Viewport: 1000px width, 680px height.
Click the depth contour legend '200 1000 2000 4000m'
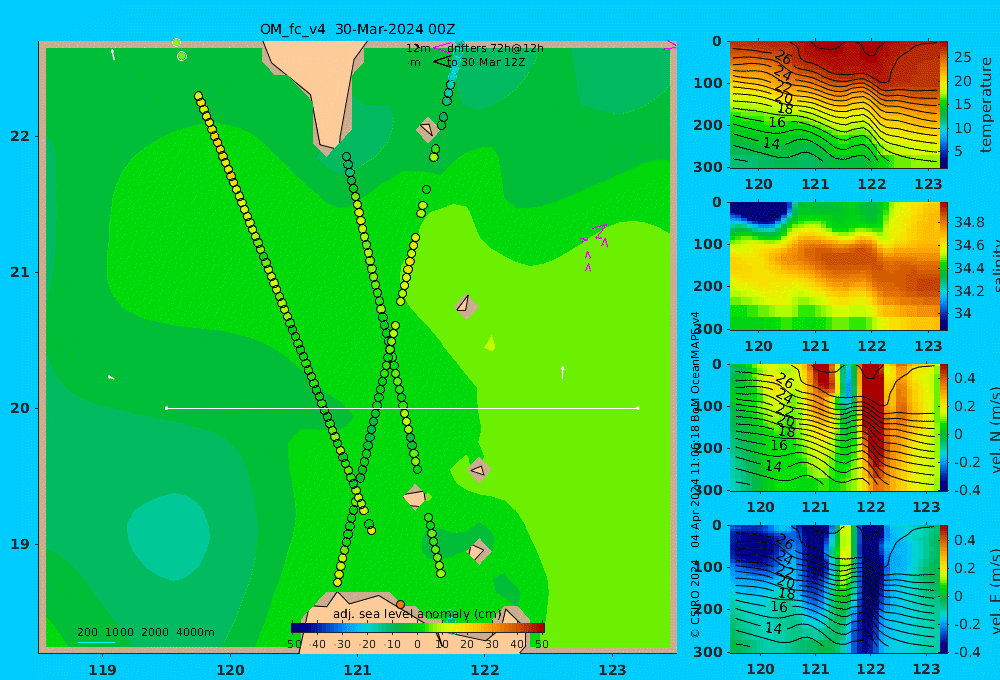(146, 632)
